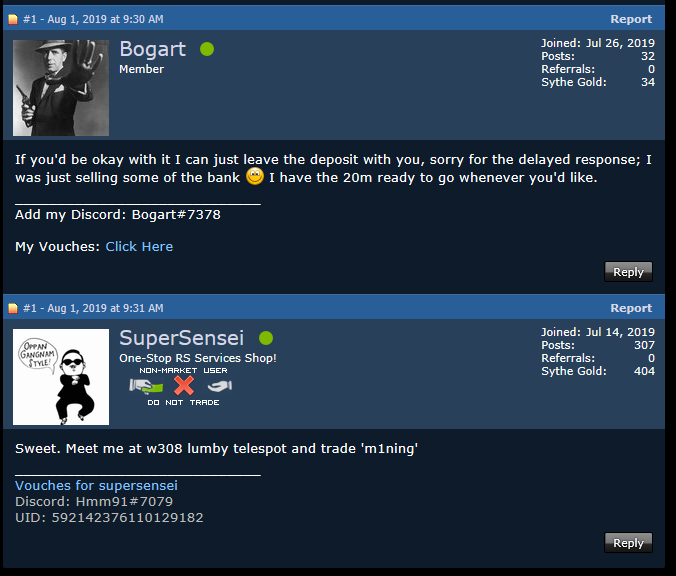This screenshot has width=676, height=576.
Task: Report SuperSensei's post
Action: (x=631, y=308)
